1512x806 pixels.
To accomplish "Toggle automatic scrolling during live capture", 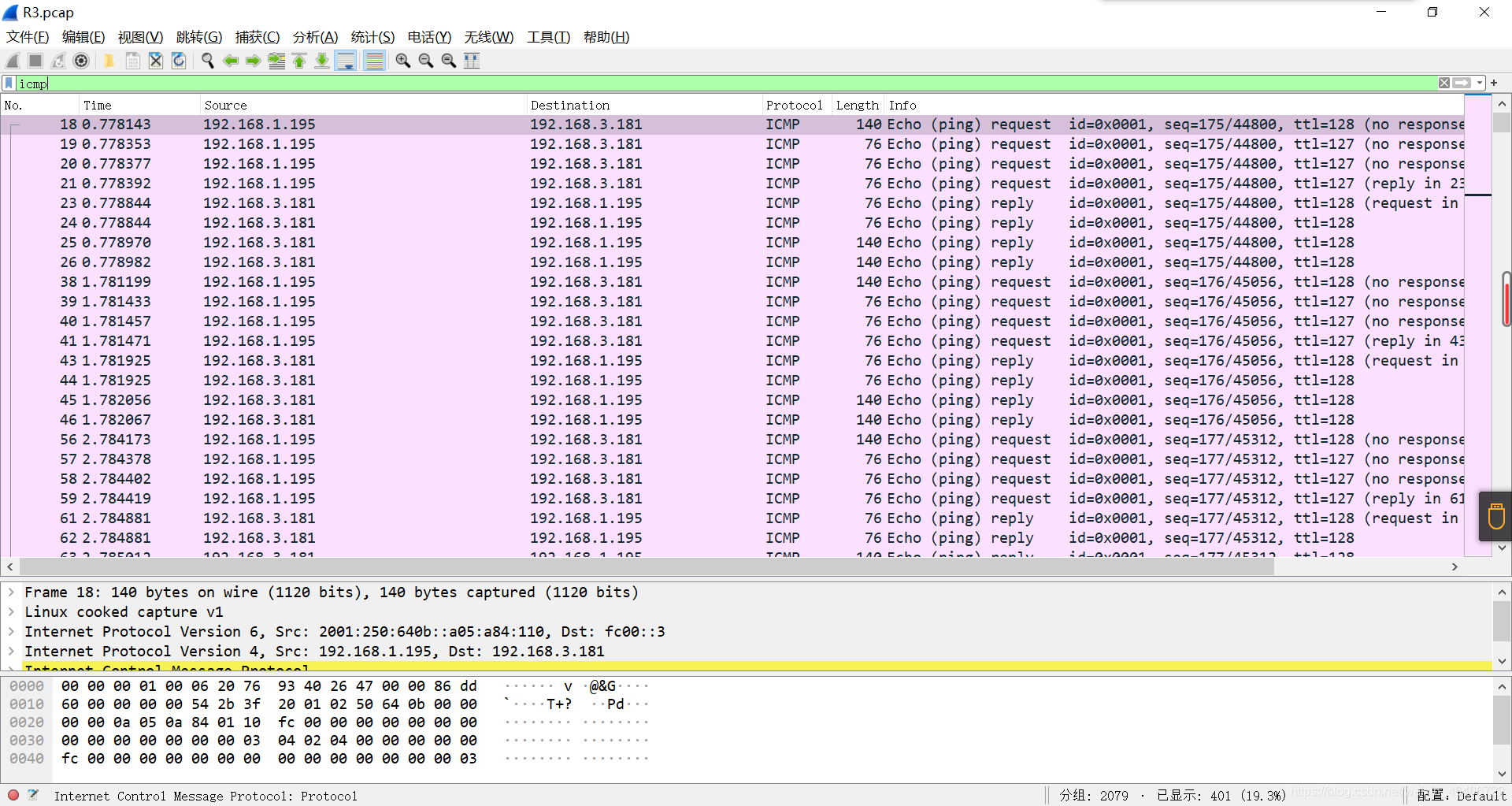I will (x=346, y=61).
